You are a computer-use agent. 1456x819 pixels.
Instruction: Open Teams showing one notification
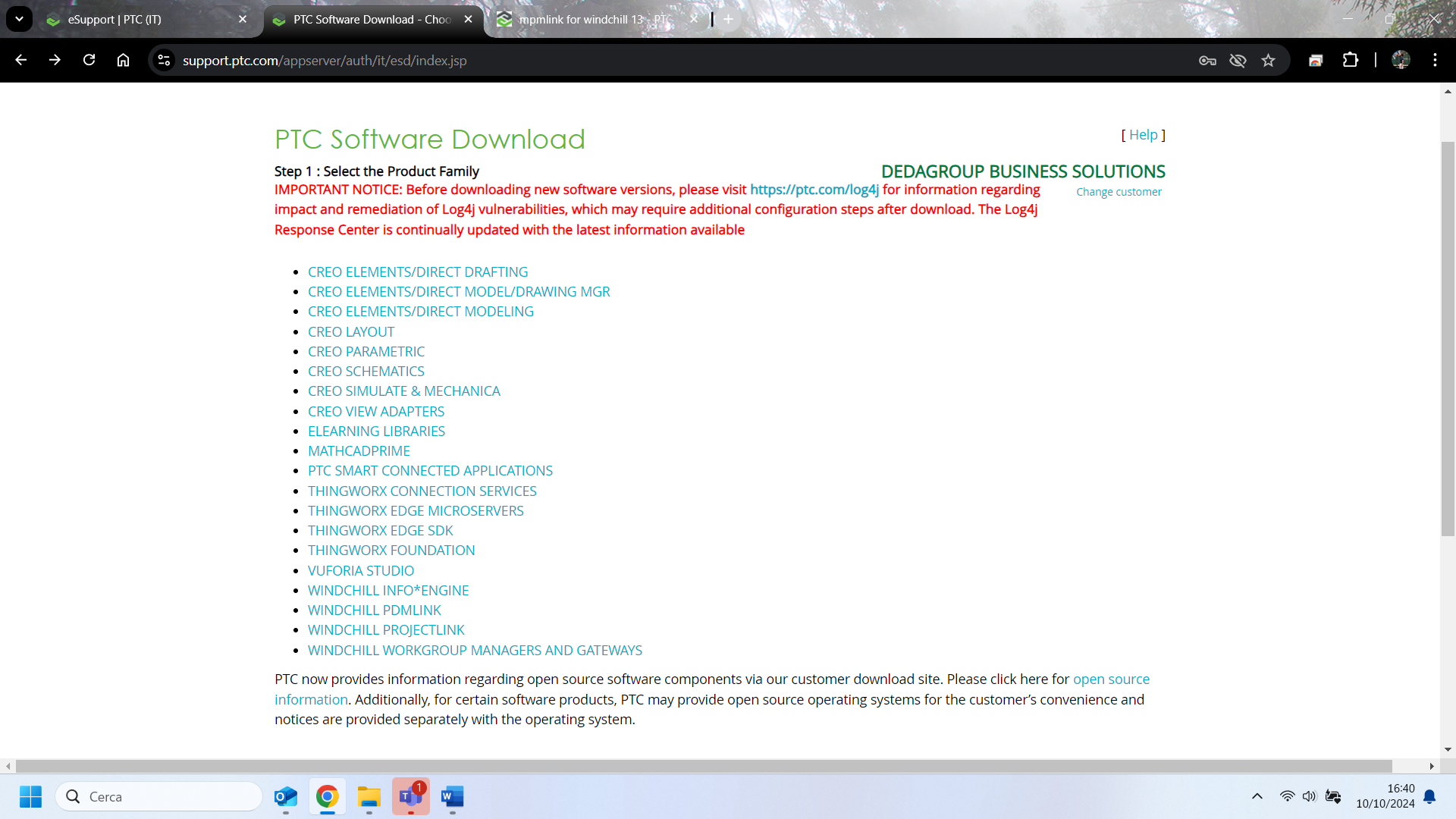pyautogui.click(x=410, y=797)
